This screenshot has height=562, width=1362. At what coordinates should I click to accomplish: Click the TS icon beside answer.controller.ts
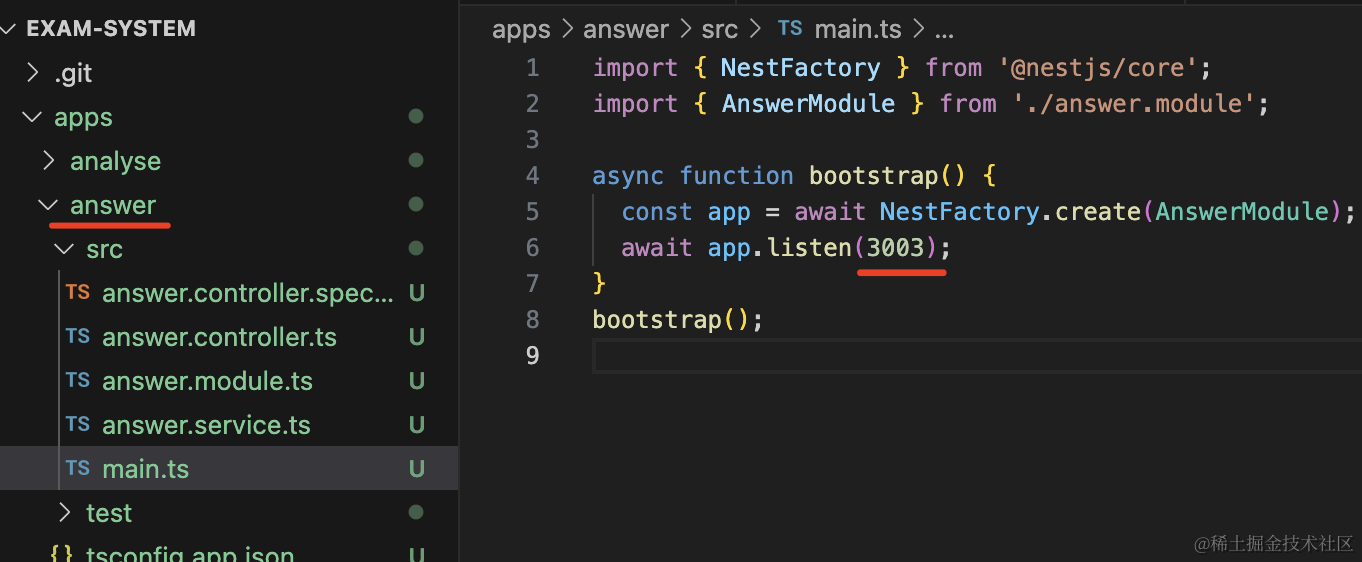tap(78, 337)
